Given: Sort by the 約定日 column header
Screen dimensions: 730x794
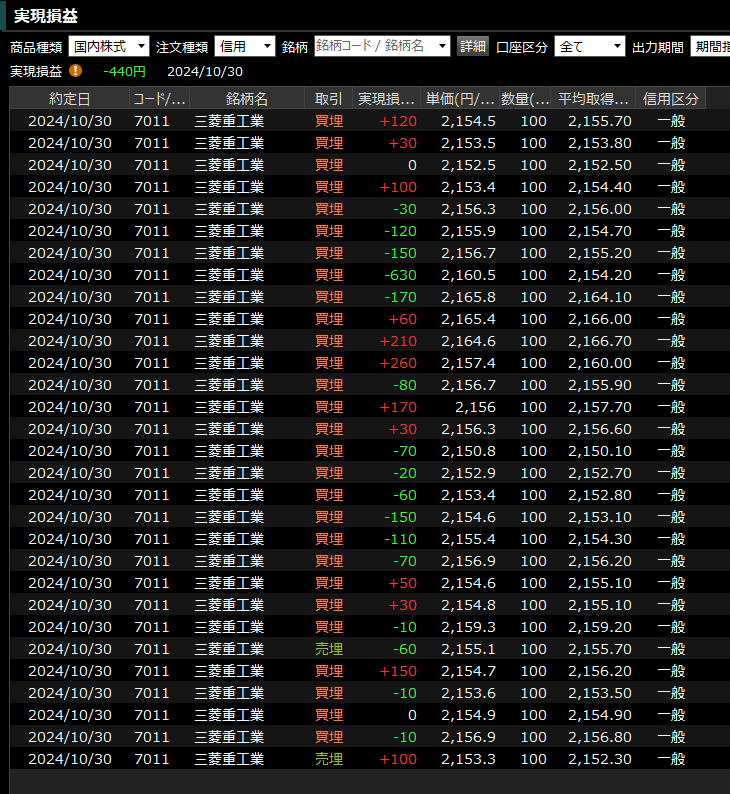Looking at the screenshot, I should [x=69, y=98].
